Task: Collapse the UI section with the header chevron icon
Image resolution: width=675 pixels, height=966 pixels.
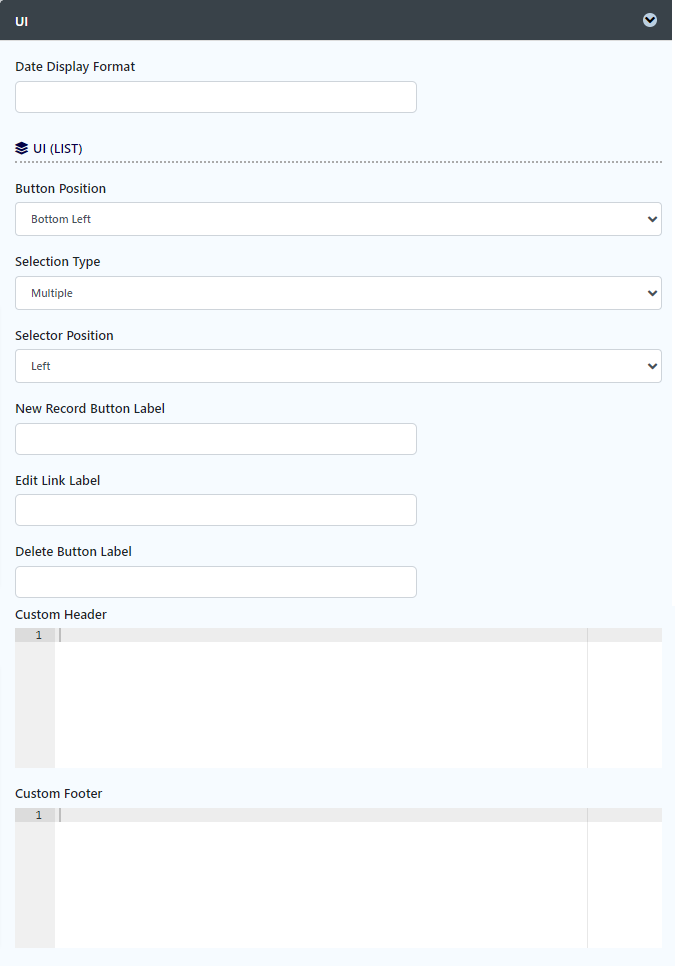Action: click(650, 20)
